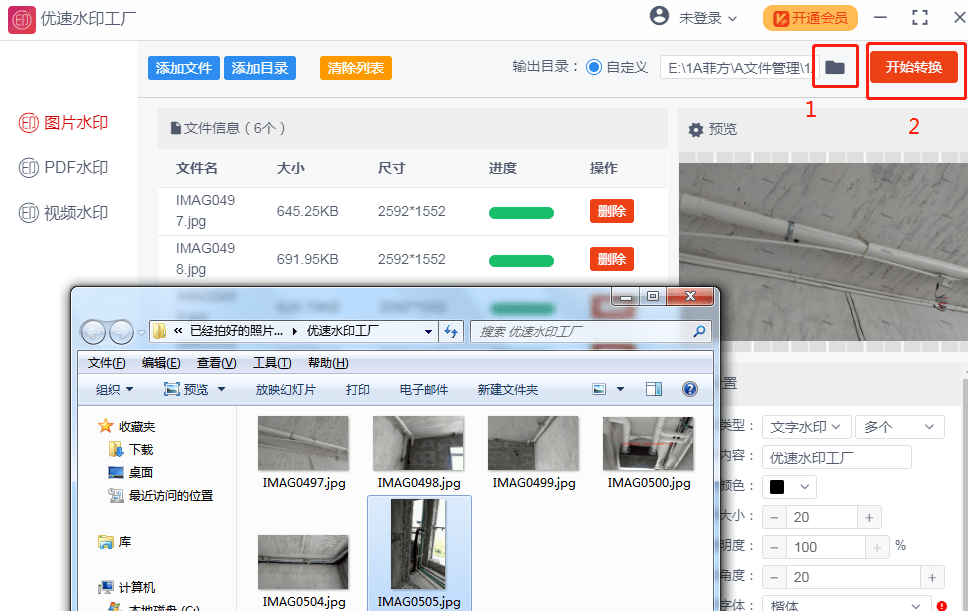Image resolution: width=968 pixels, height=611 pixels.
Task: Click the search magnifier in Explorer
Action: coord(699,331)
